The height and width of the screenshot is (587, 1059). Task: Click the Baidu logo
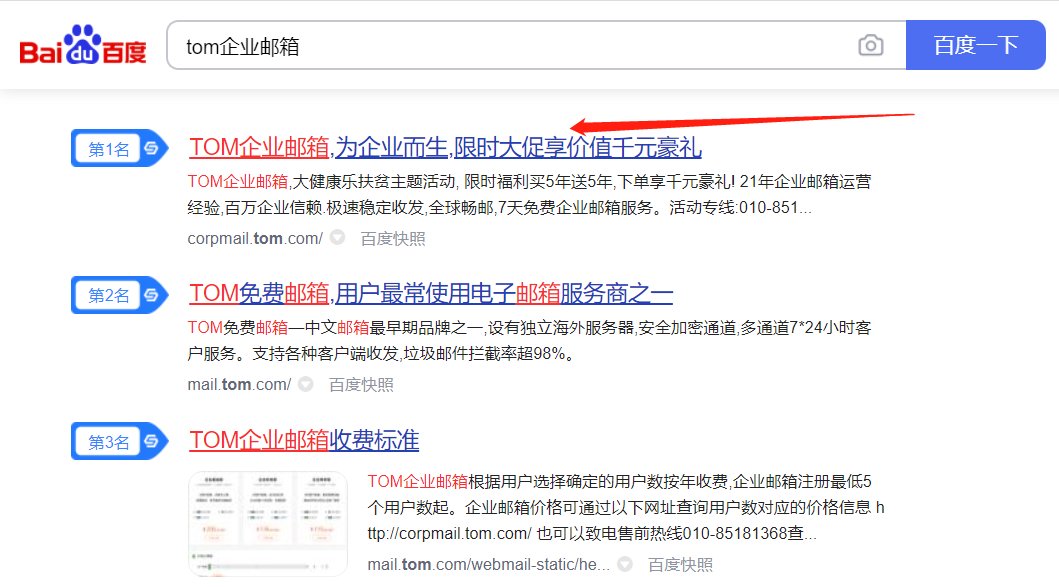83,43
